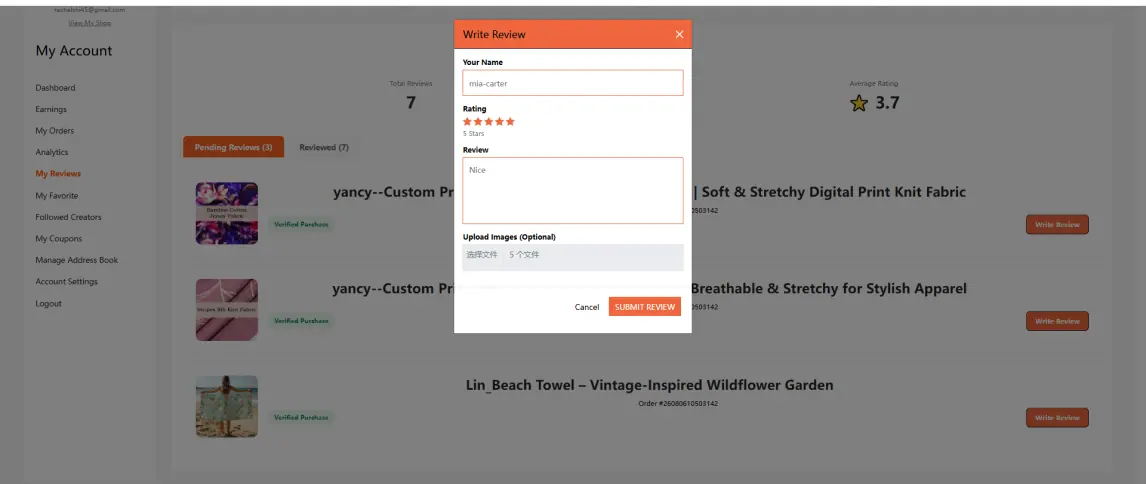Click the Your Name input field

(573, 83)
